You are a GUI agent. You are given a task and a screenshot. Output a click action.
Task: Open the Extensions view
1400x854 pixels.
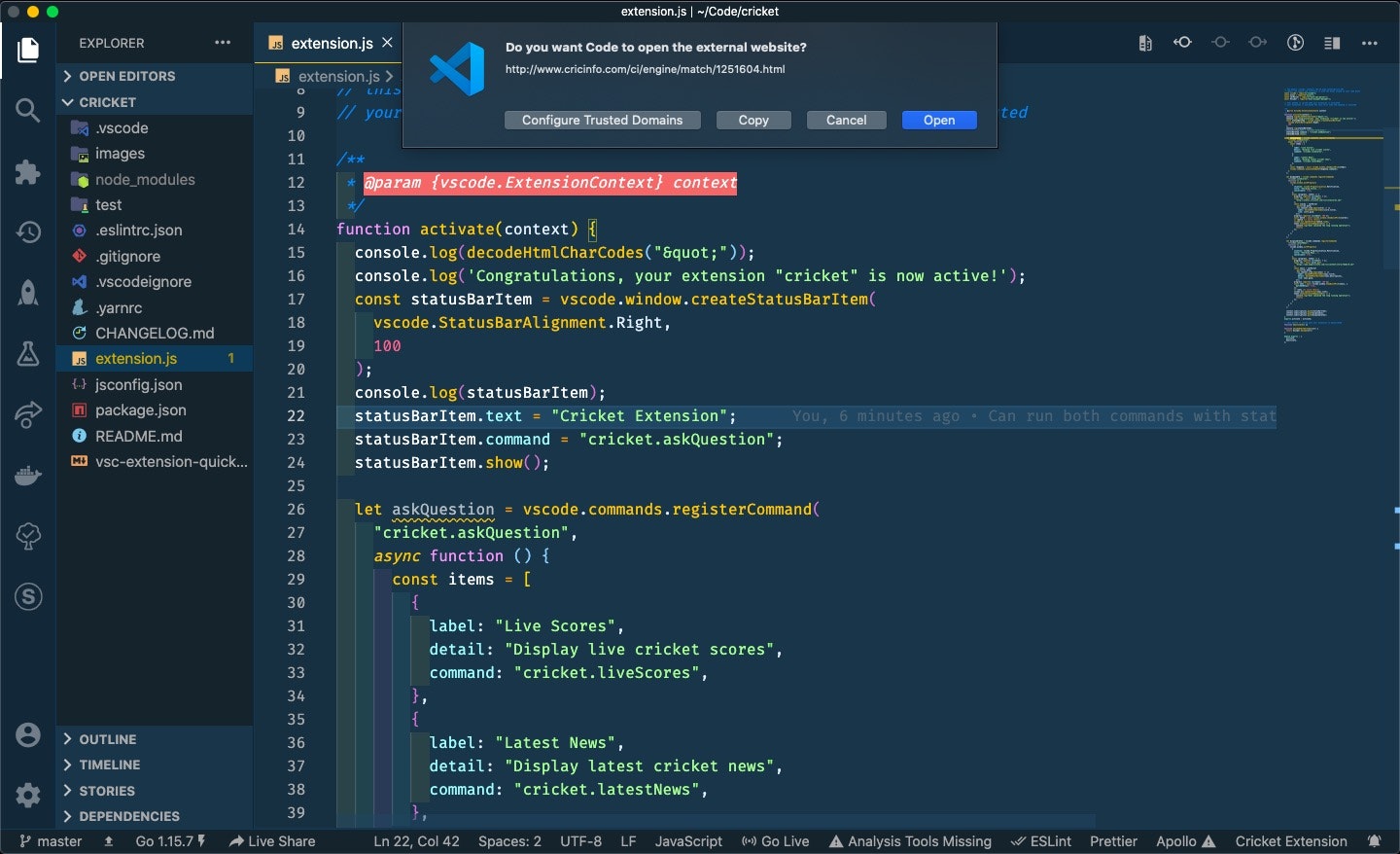[x=26, y=172]
